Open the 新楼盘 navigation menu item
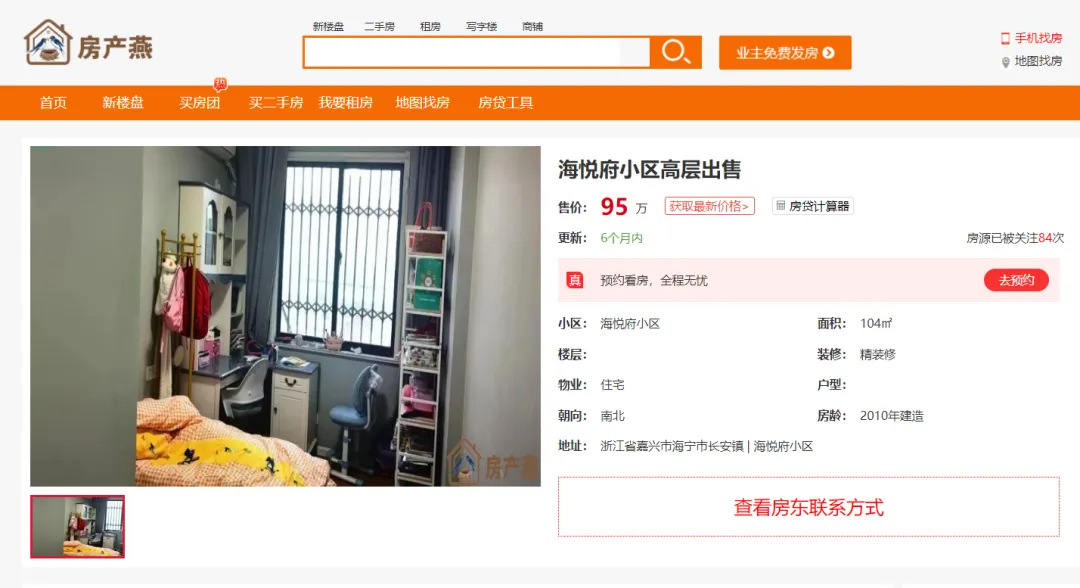 tap(123, 103)
